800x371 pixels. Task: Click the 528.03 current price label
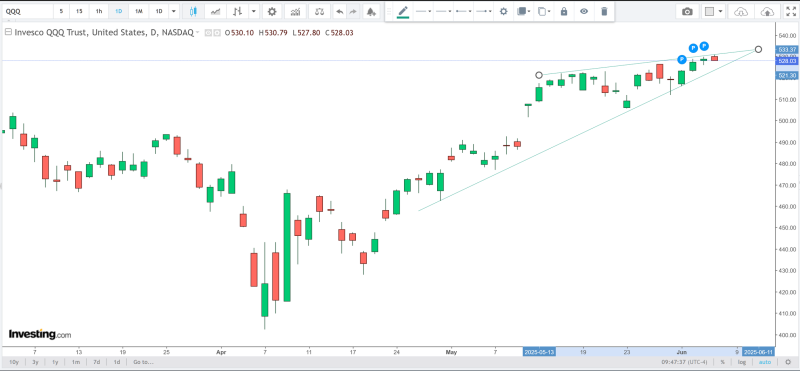click(x=786, y=61)
